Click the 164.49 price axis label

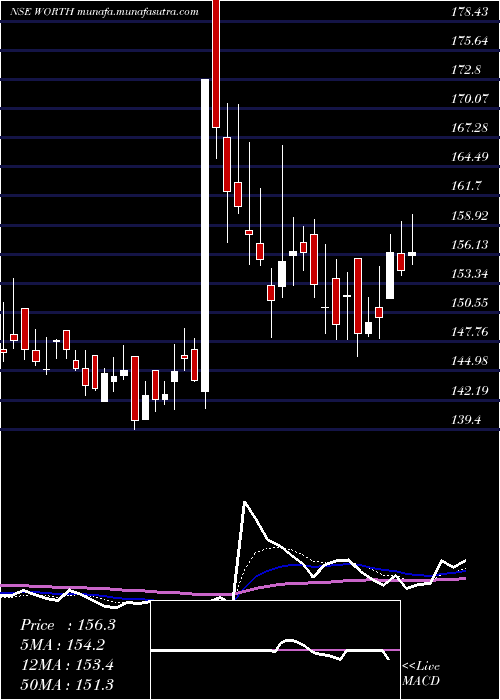coord(469,157)
